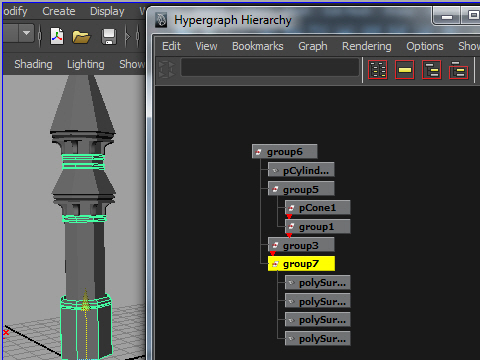Viewport: 480px width, 360px height.
Task: Select the pCylind... node
Action: (301, 170)
